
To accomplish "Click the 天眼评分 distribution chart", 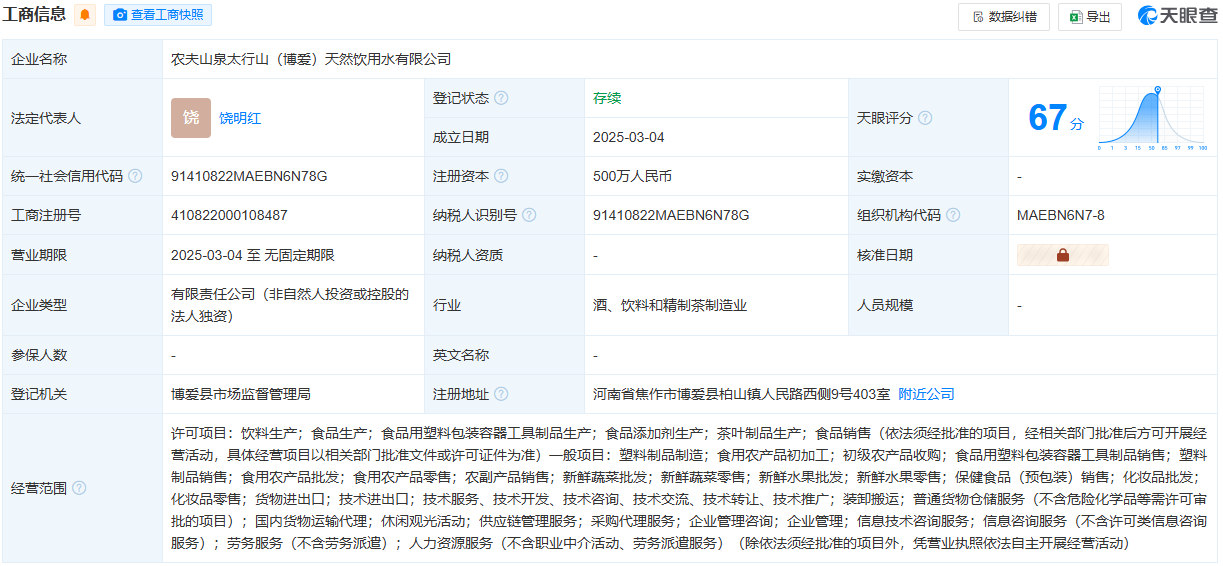I will pos(1153,118).
